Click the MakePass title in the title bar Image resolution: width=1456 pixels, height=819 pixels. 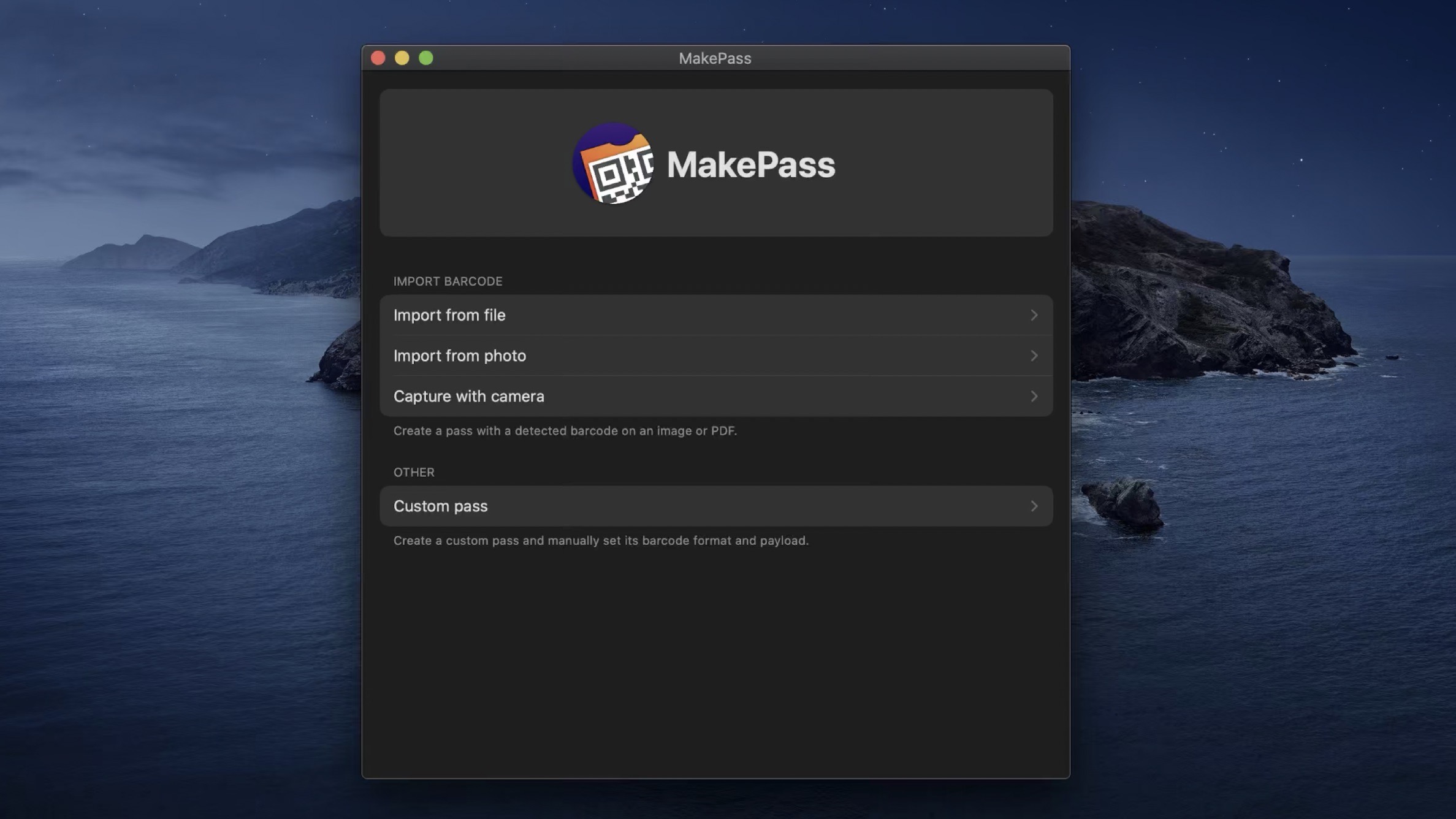pyautogui.click(x=715, y=58)
